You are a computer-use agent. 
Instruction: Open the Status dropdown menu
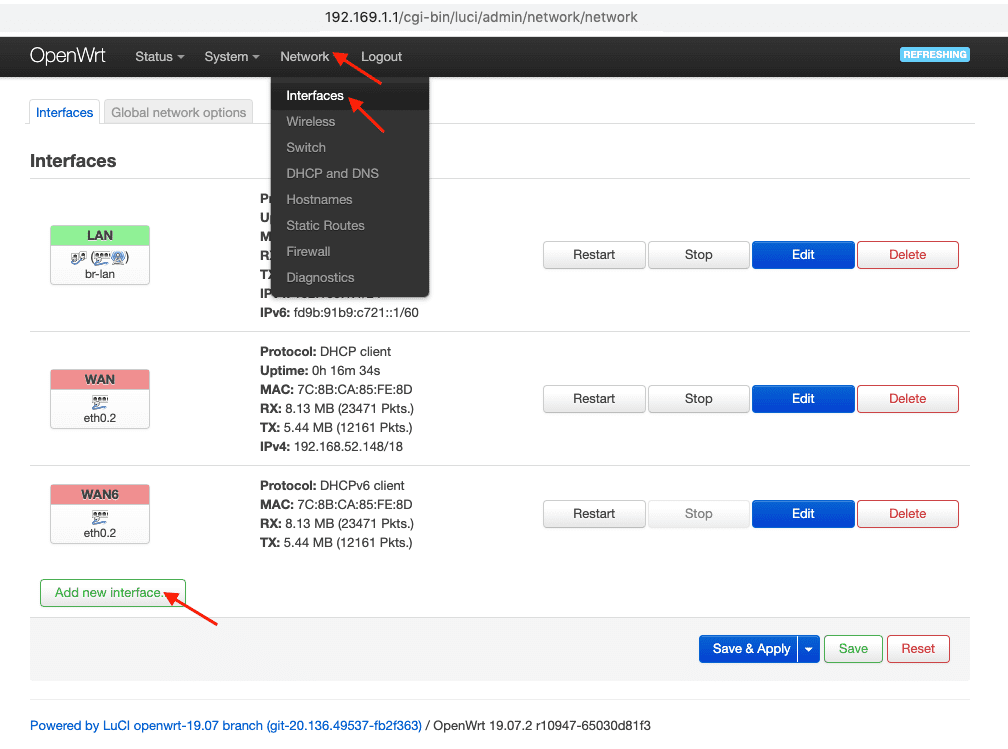159,57
